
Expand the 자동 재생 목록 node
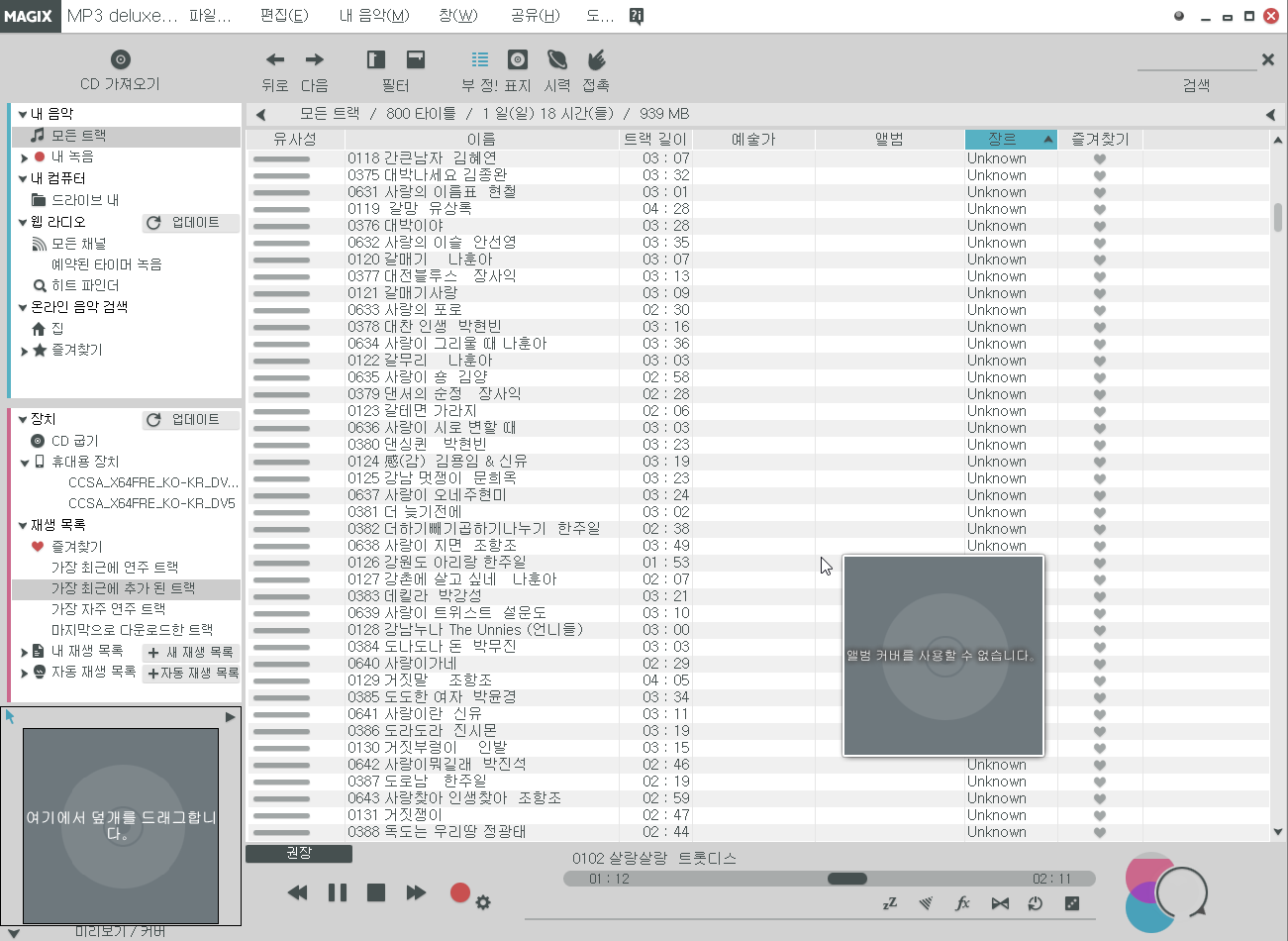(x=25, y=673)
